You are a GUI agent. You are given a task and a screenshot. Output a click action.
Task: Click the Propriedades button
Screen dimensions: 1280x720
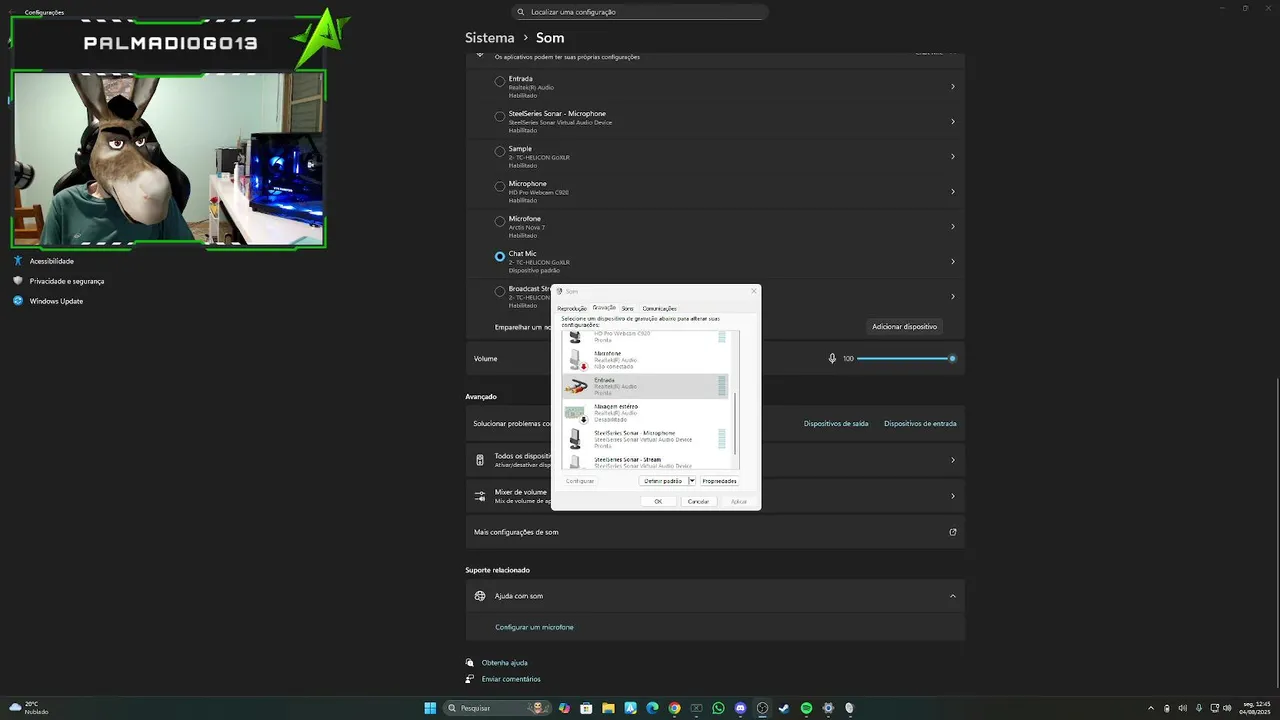719,481
